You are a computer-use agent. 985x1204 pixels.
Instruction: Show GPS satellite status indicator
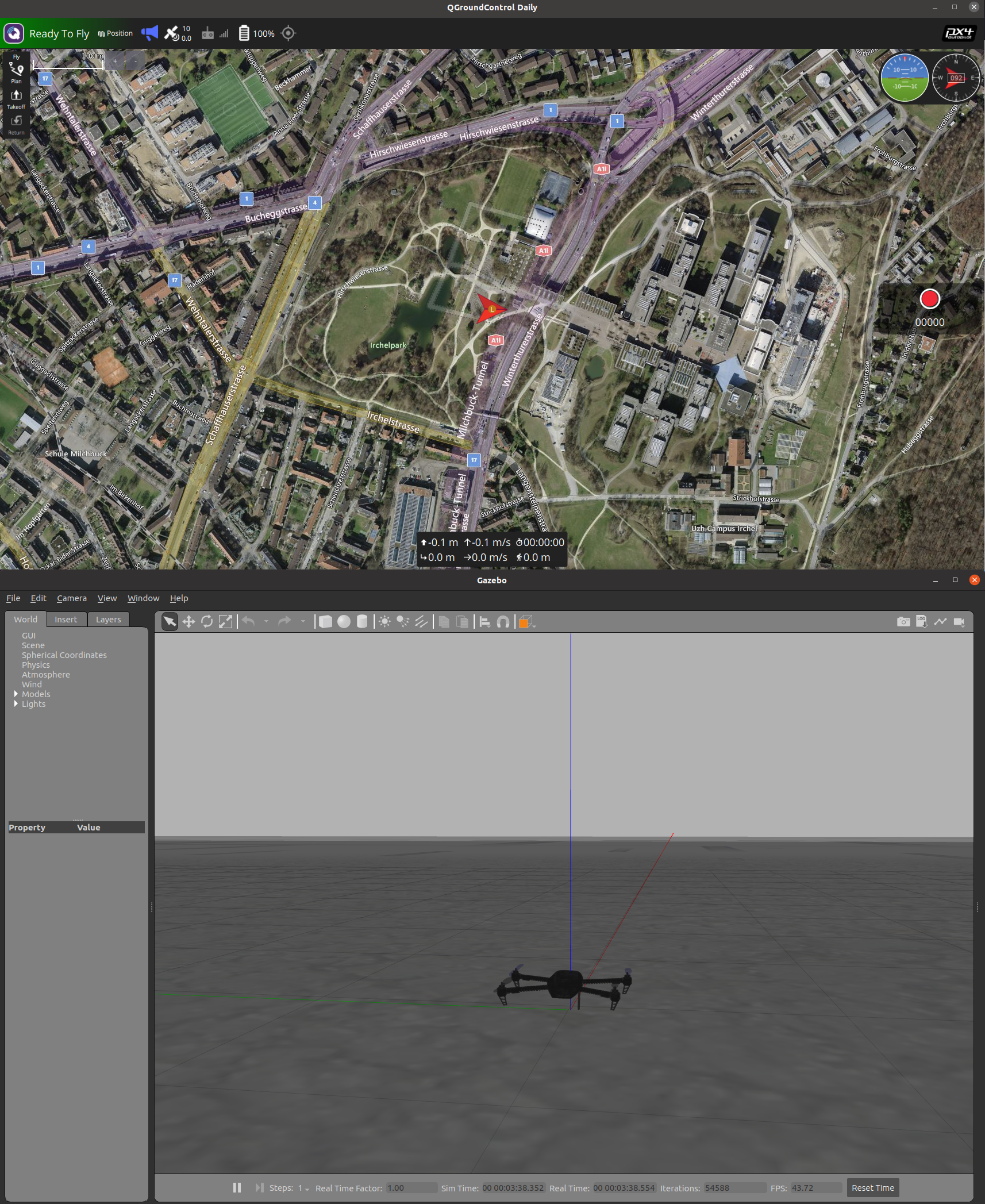[178, 33]
